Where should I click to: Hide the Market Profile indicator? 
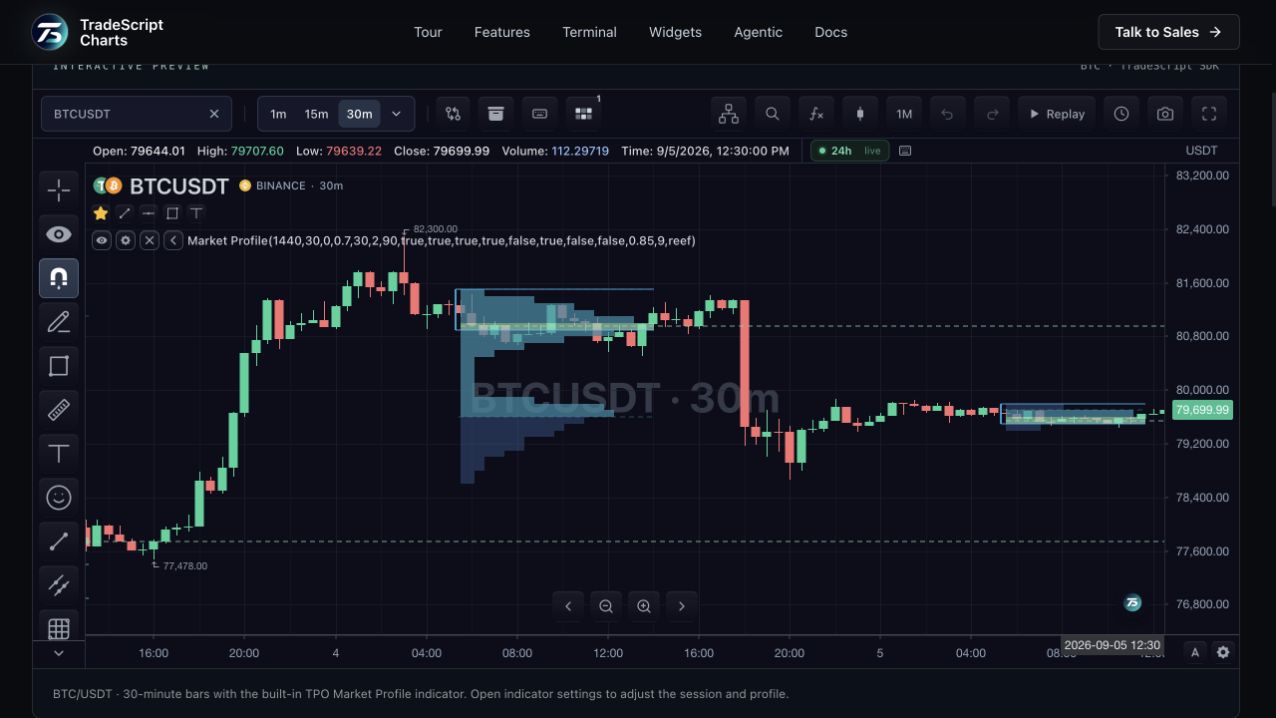pyautogui.click(x=101, y=241)
